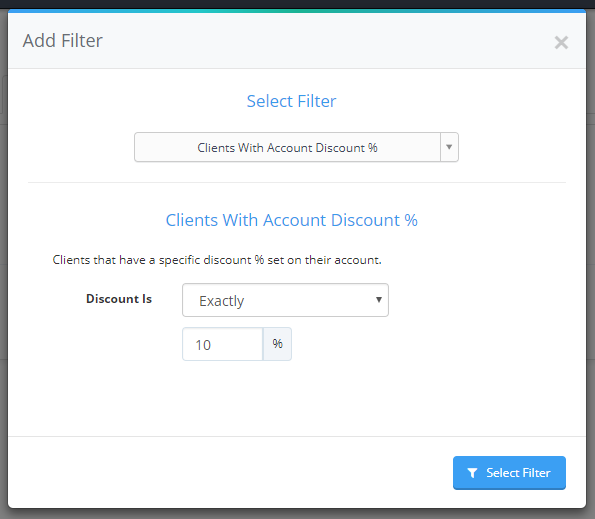Click the dark bar above the dialog
595x519 pixels.
coord(298,4)
